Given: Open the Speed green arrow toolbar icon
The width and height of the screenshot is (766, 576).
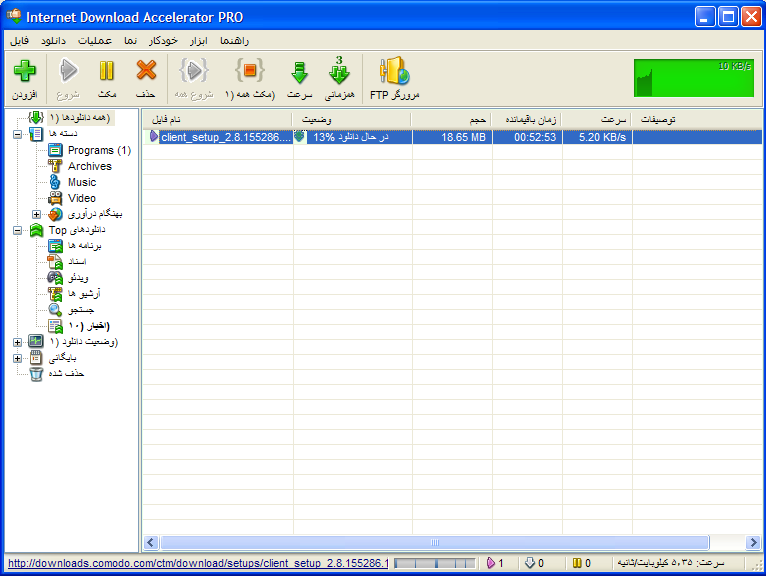Looking at the screenshot, I should tap(299, 72).
